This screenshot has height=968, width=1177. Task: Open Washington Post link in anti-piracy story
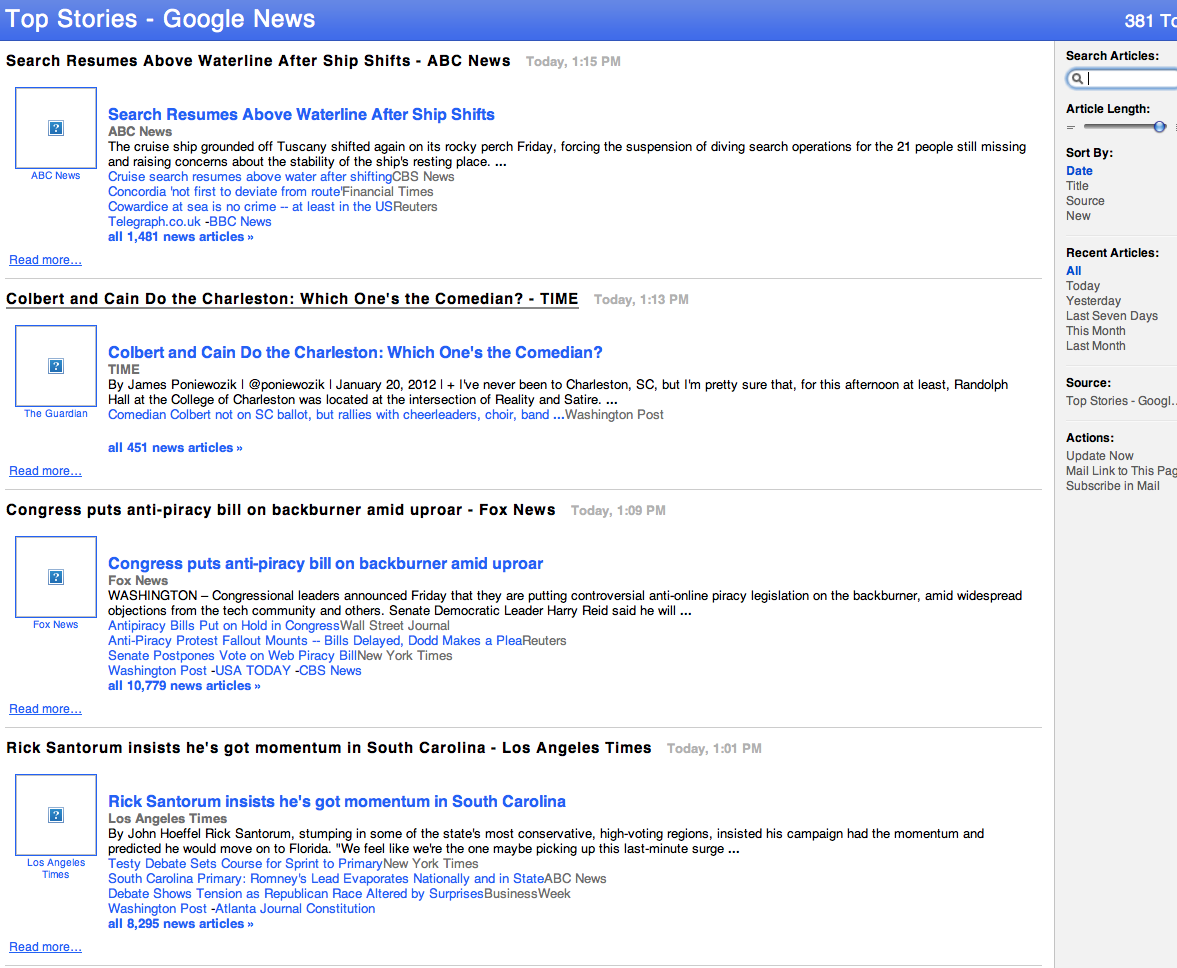click(x=157, y=671)
